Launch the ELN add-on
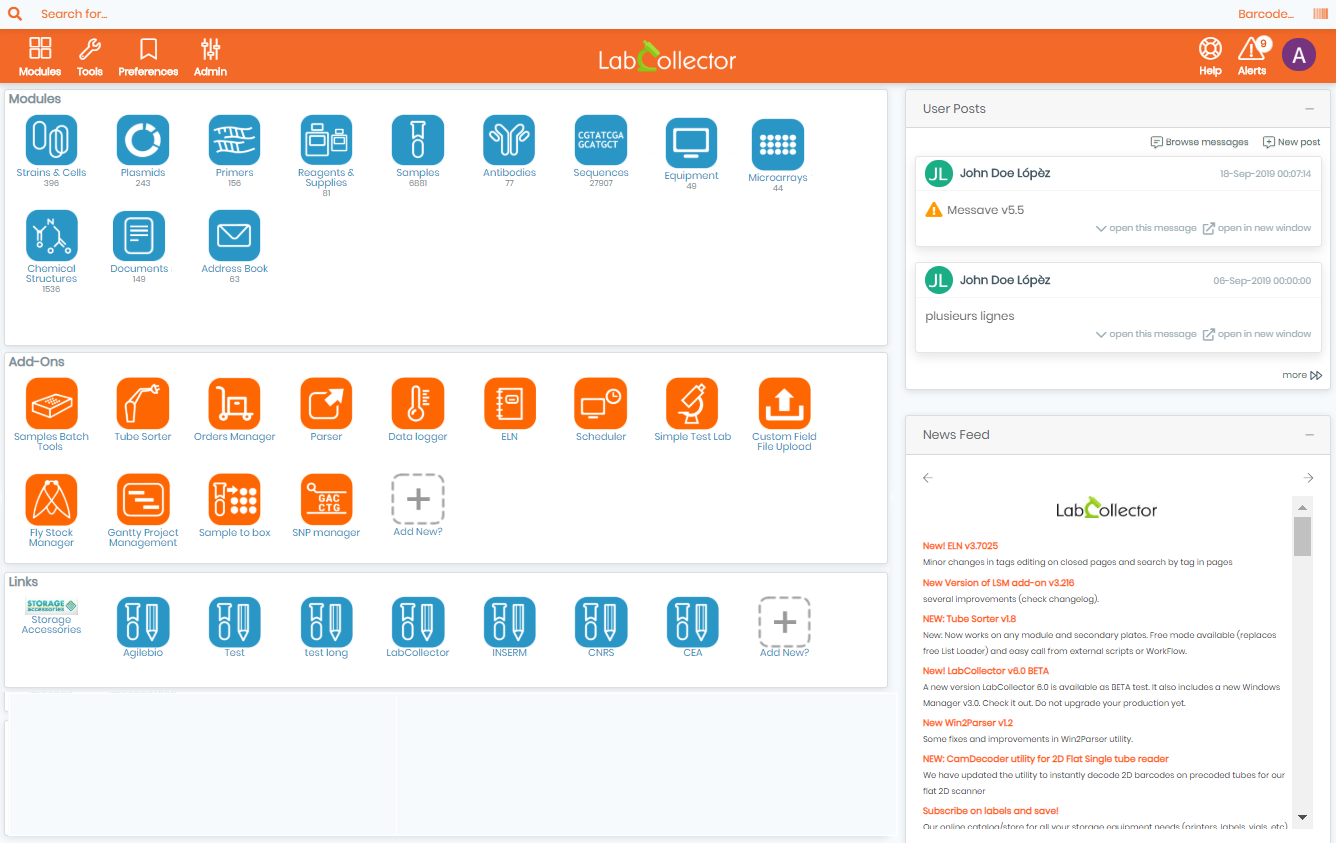The width and height of the screenshot is (1336, 843). pos(509,404)
